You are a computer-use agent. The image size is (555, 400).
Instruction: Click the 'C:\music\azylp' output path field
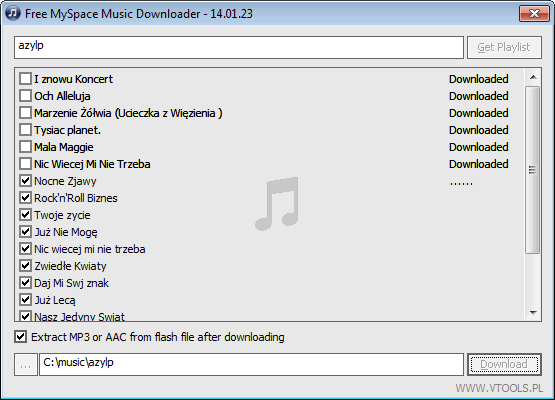(x=251, y=364)
